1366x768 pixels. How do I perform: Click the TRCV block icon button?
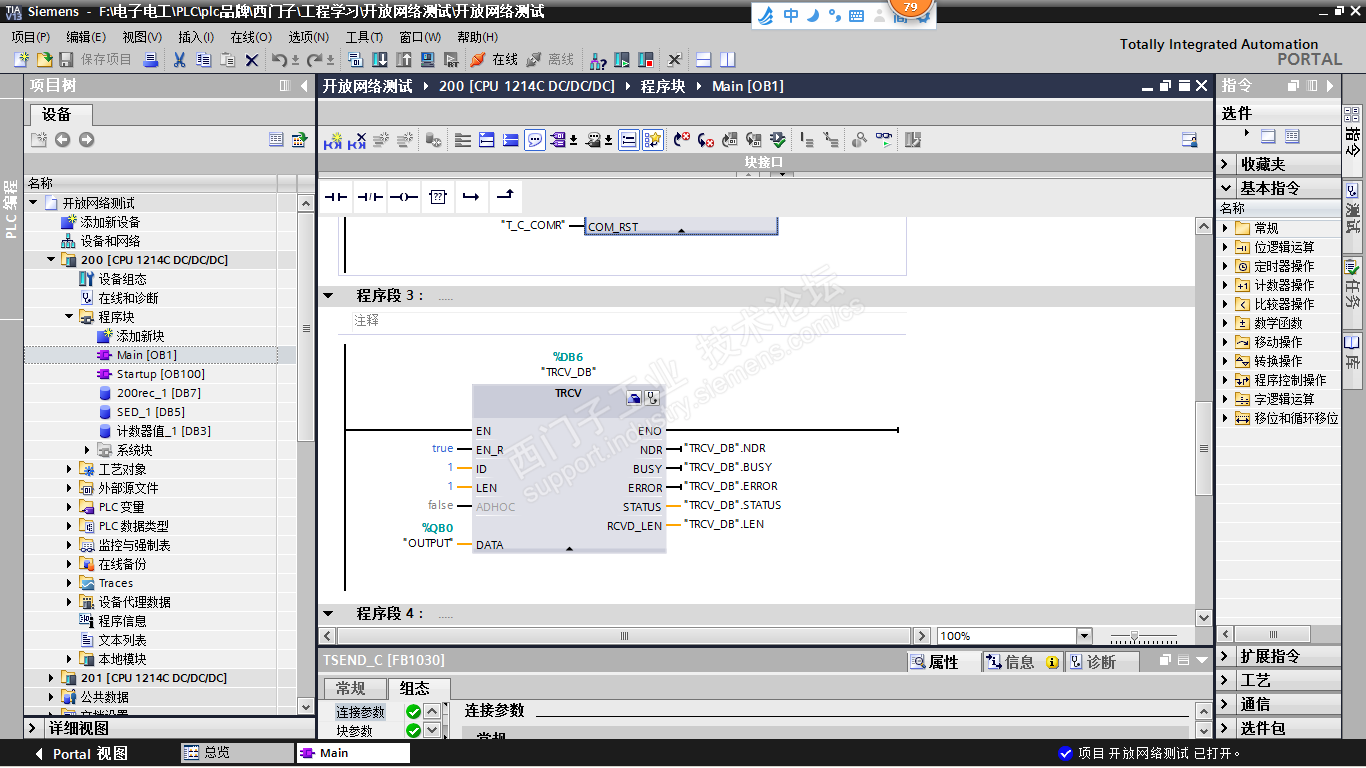[x=634, y=397]
